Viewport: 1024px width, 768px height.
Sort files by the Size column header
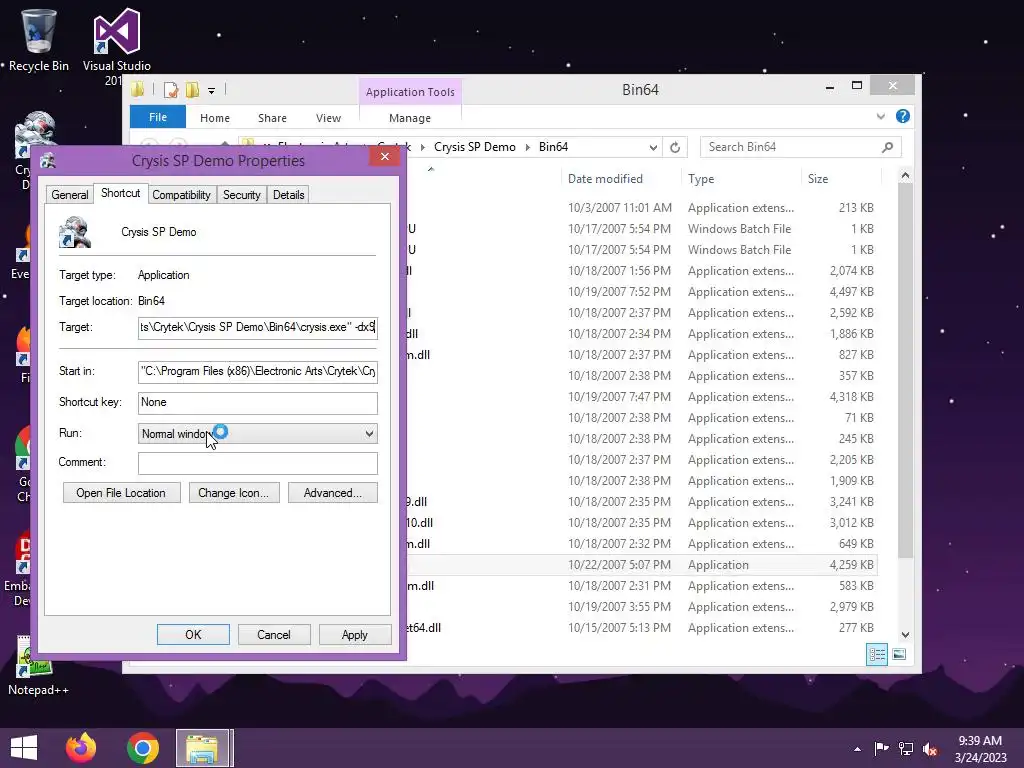(x=818, y=179)
